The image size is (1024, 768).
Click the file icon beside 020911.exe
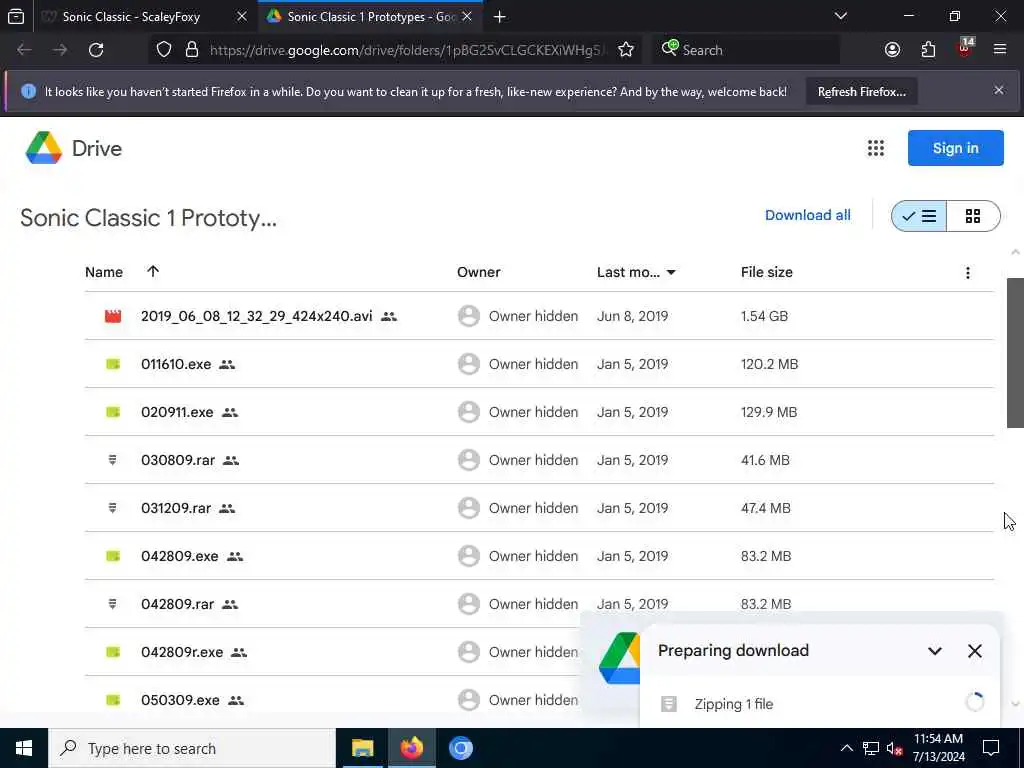(x=113, y=413)
